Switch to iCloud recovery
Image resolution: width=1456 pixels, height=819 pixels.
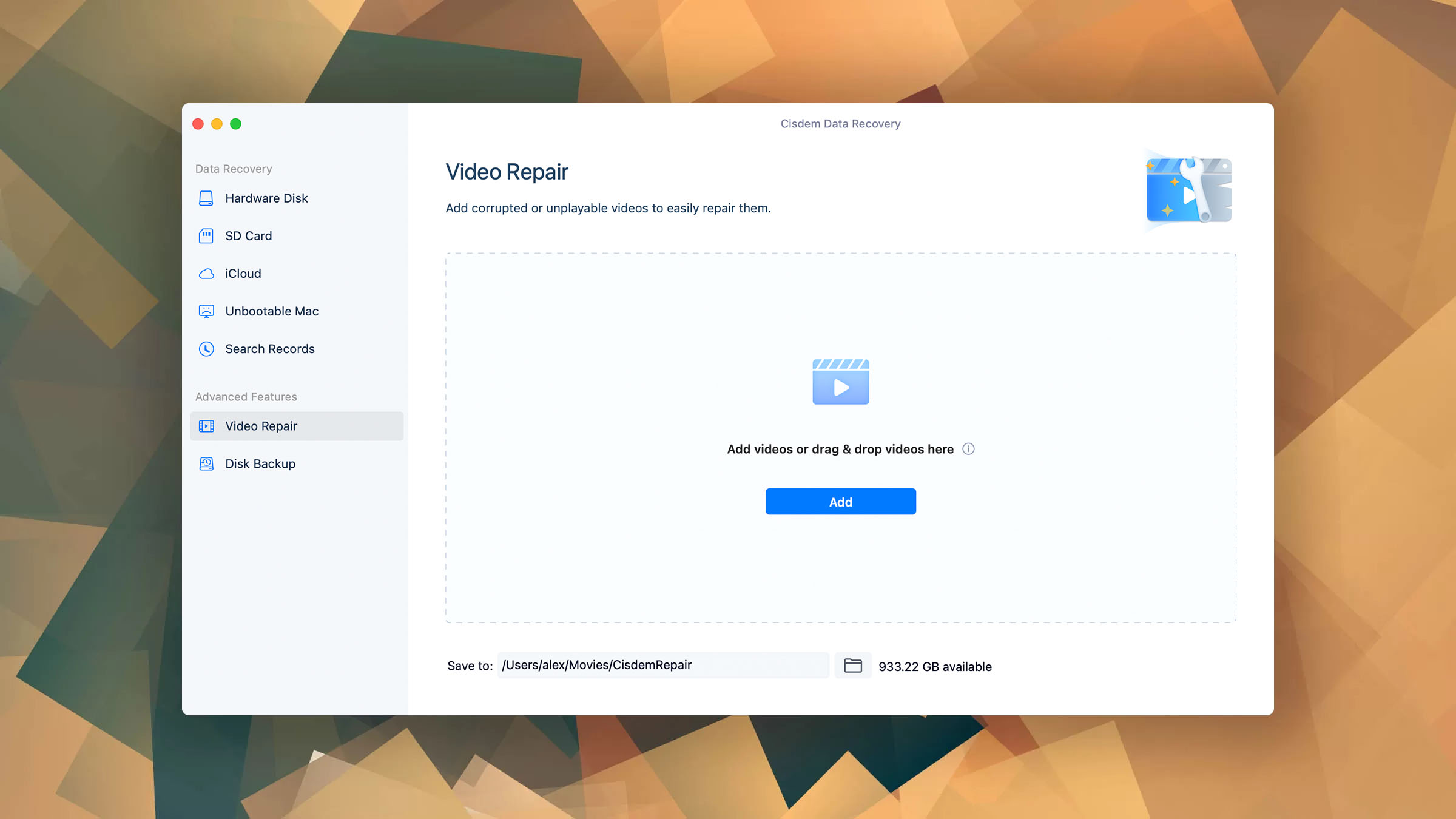[297, 274]
